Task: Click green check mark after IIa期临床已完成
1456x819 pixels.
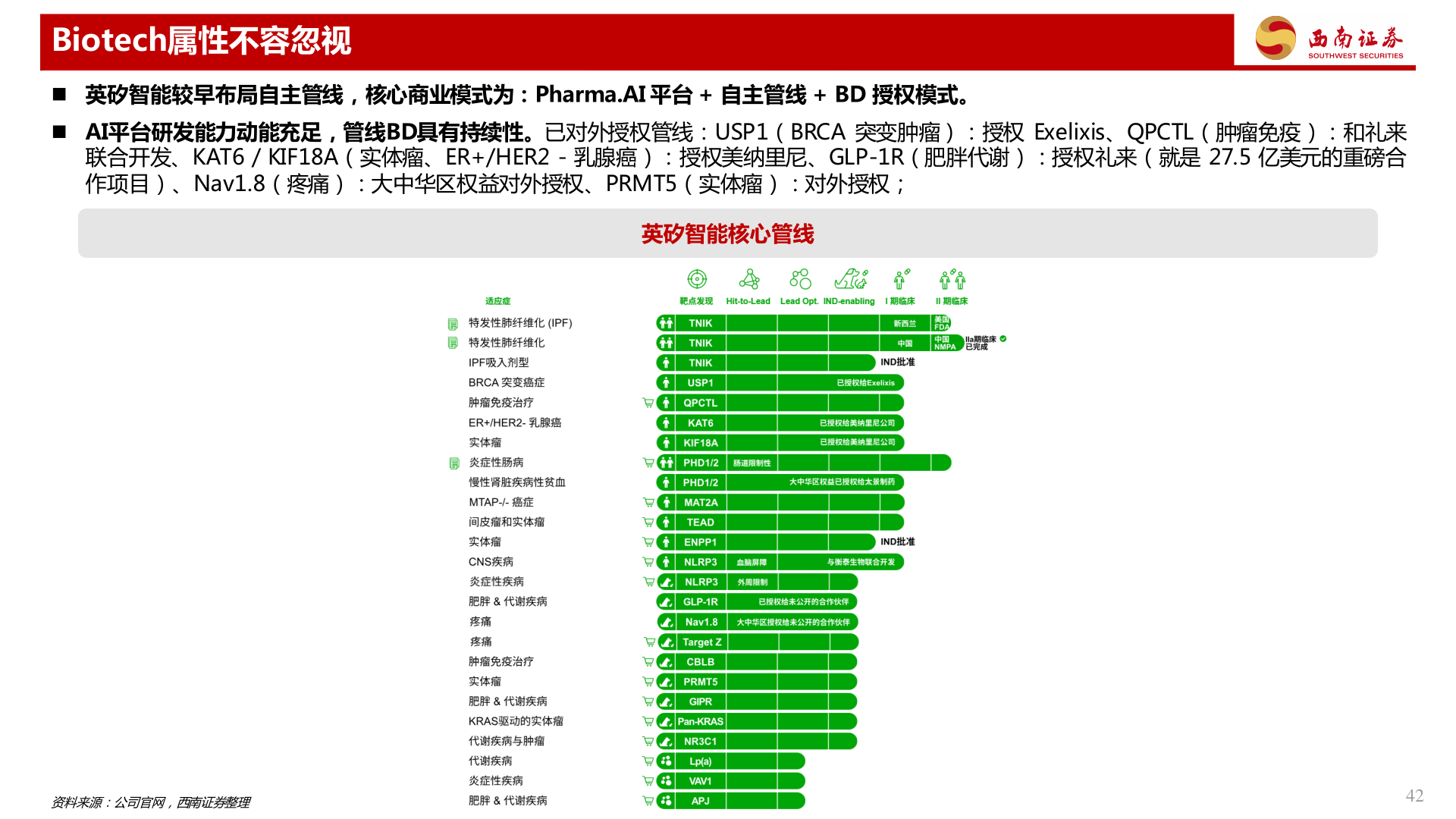Action: click(1003, 339)
